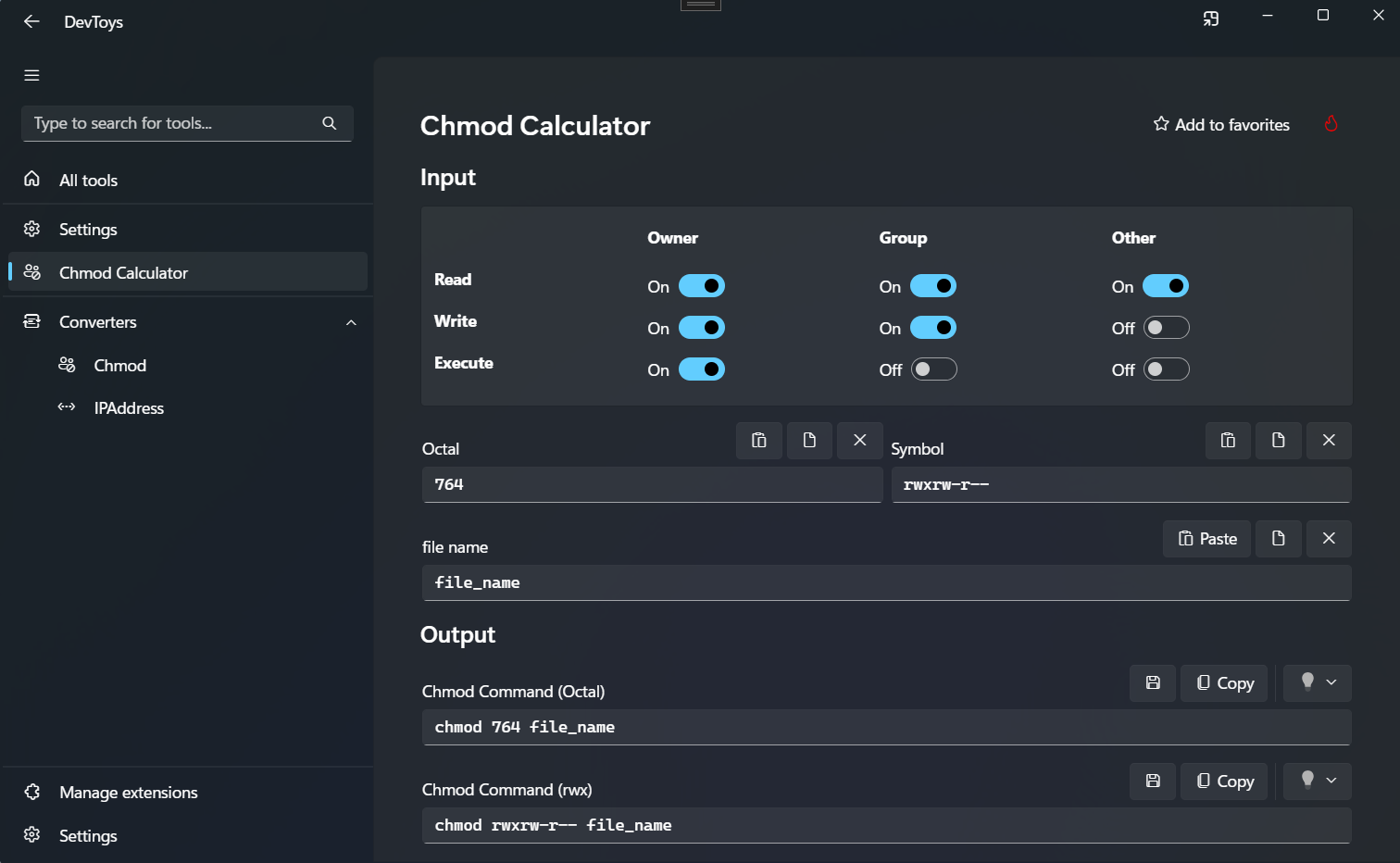Click the Group column heading
This screenshot has height=863, width=1400.
tap(903, 238)
